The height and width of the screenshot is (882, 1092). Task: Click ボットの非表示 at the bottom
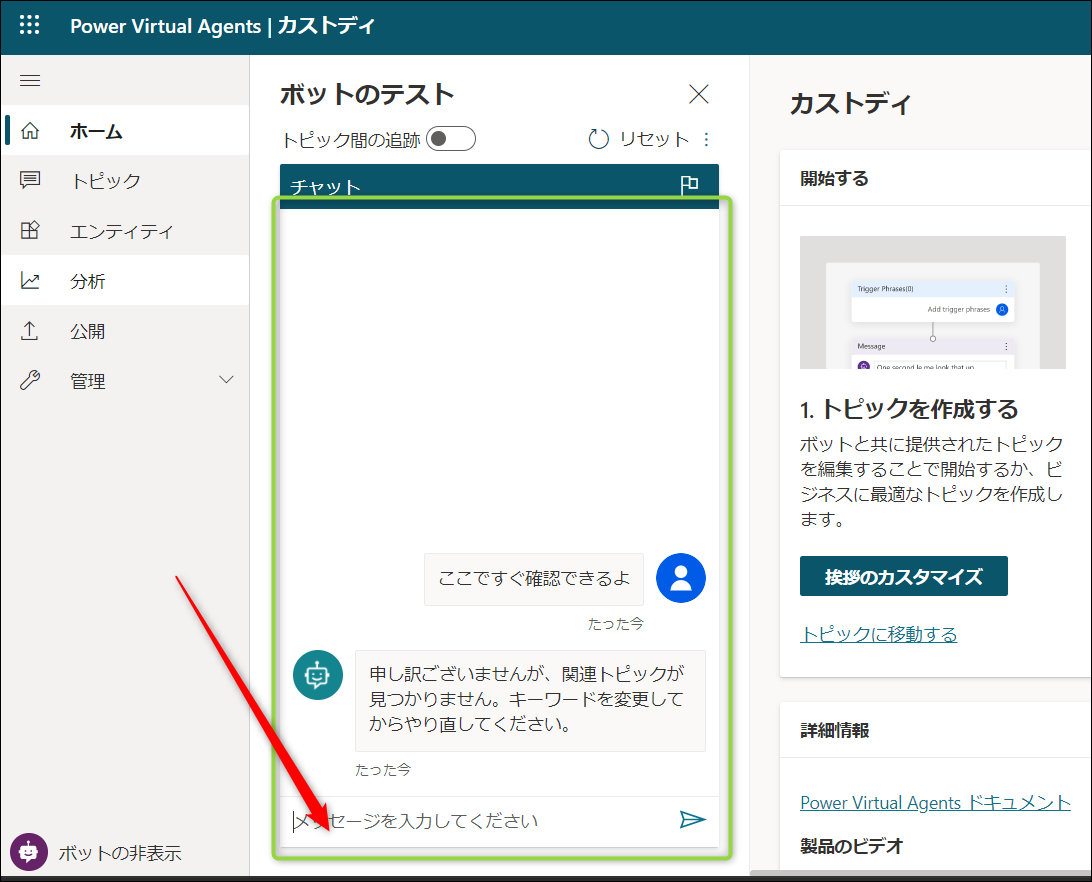coord(120,853)
